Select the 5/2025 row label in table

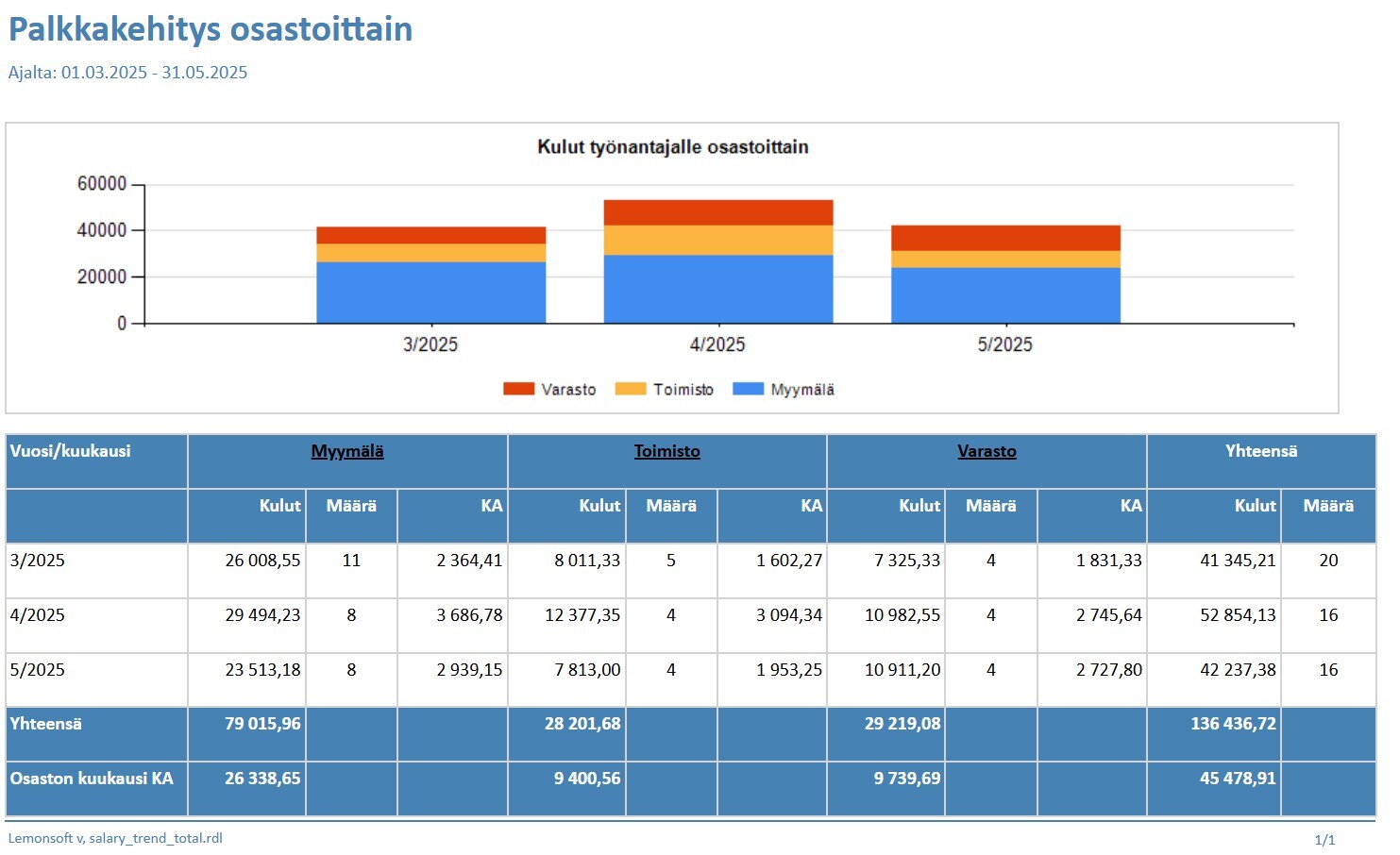(x=38, y=670)
